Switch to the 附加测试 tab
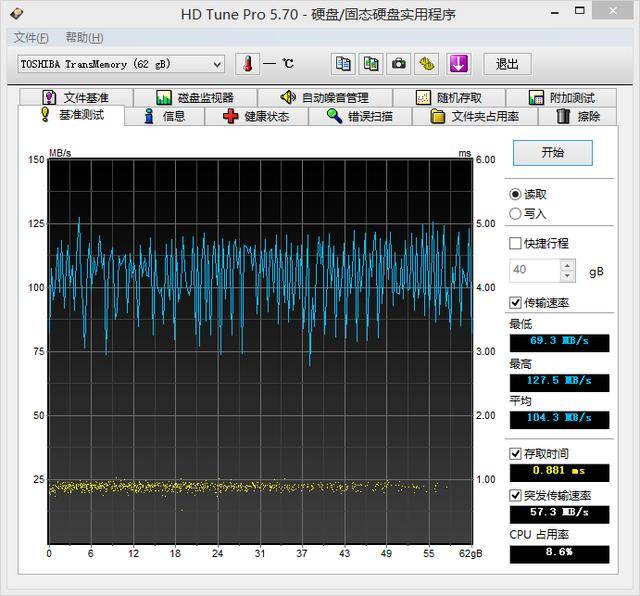 [562, 98]
